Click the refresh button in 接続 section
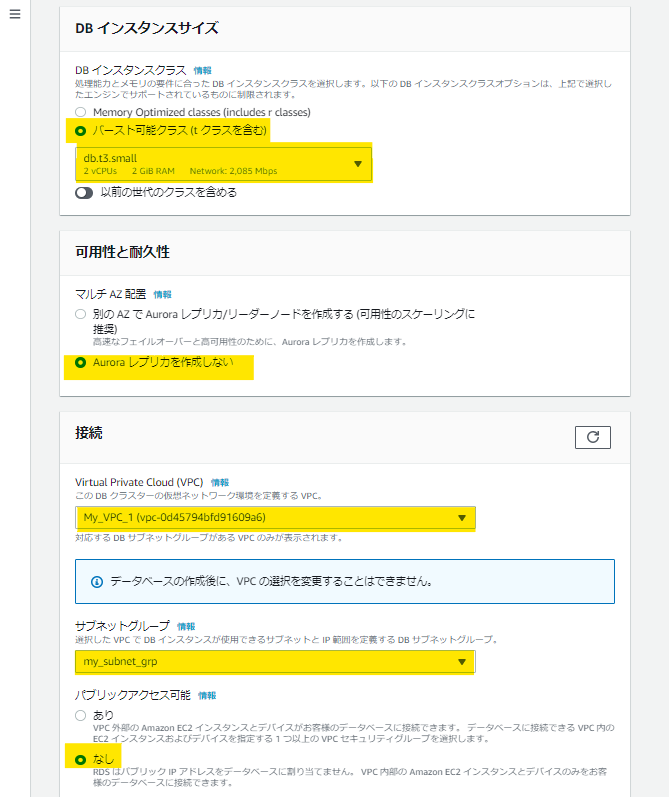The height and width of the screenshot is (797, 669). (592, 437)
